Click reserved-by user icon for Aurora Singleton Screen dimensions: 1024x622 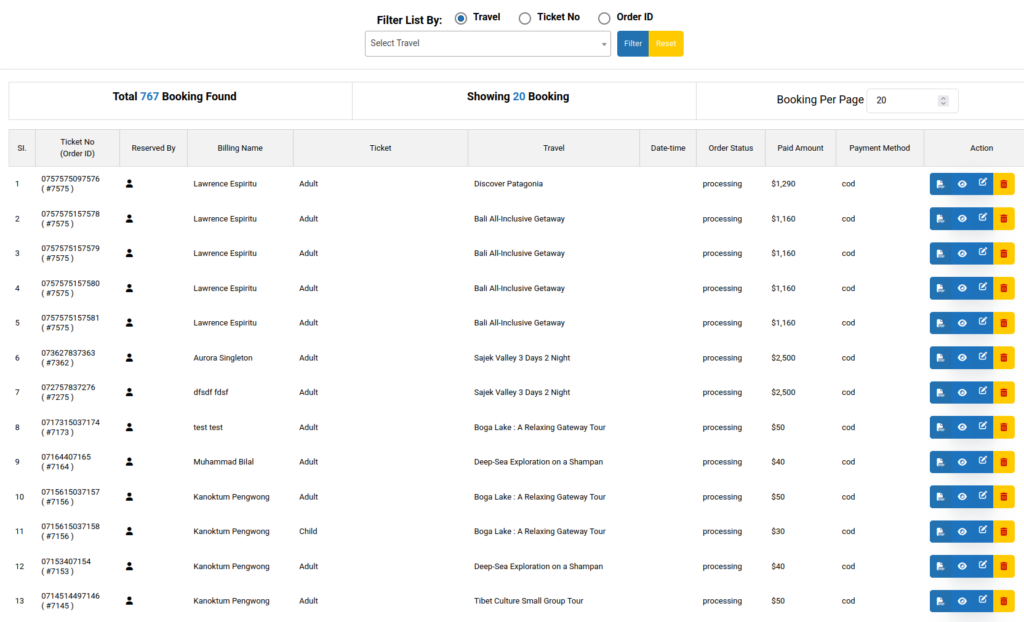[x=129, y=358]
